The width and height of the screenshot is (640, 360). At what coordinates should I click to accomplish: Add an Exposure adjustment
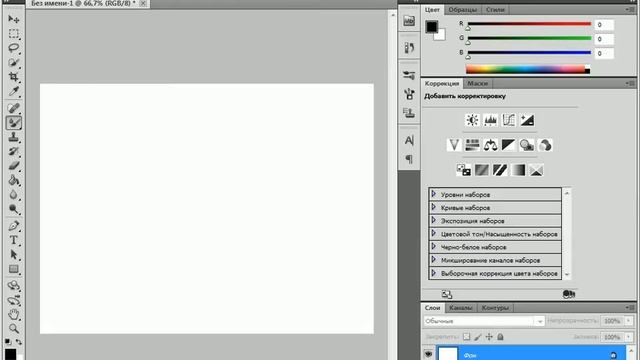click(527, 120)
